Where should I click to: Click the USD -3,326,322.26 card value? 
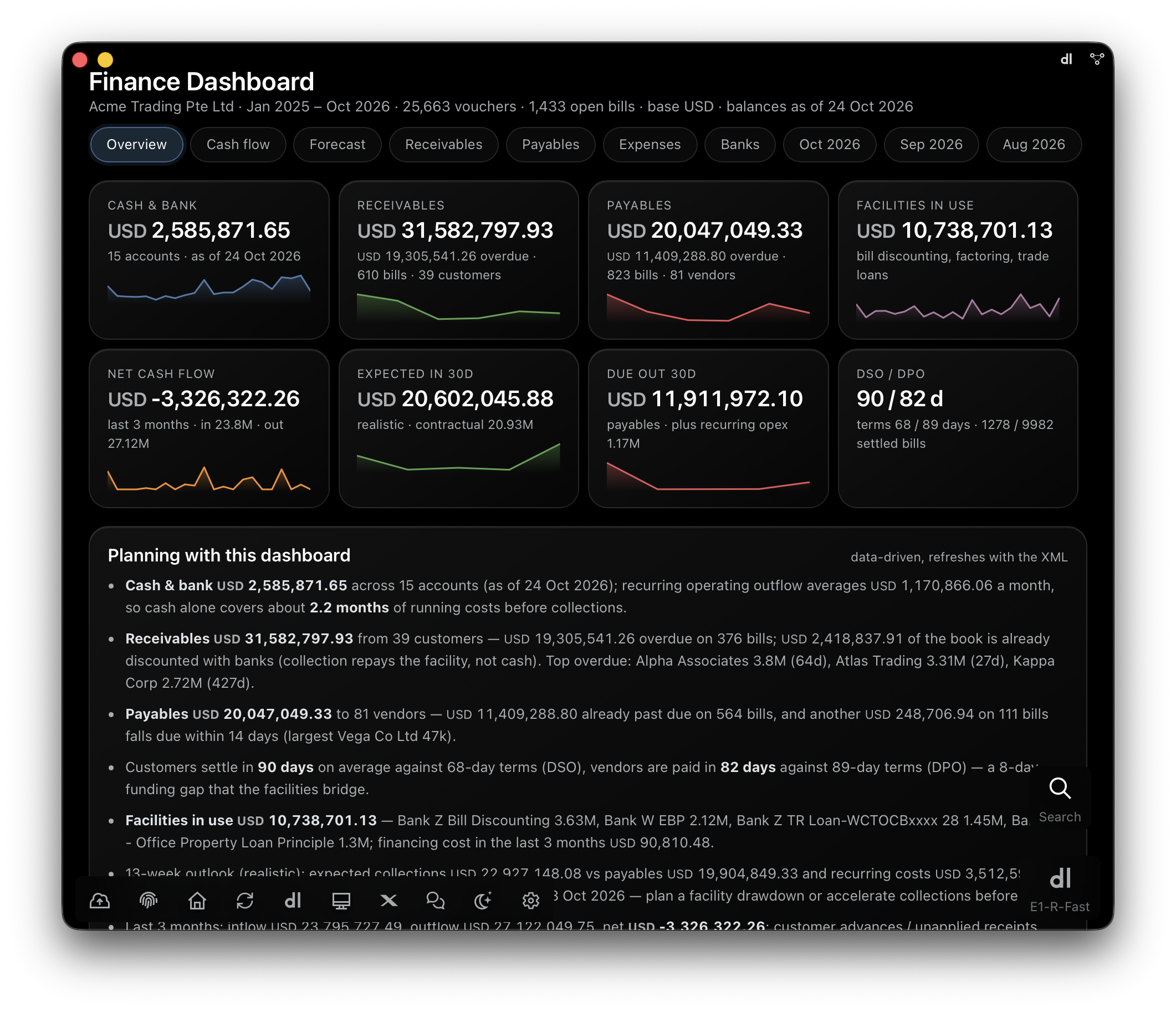[x=204, y=399]
